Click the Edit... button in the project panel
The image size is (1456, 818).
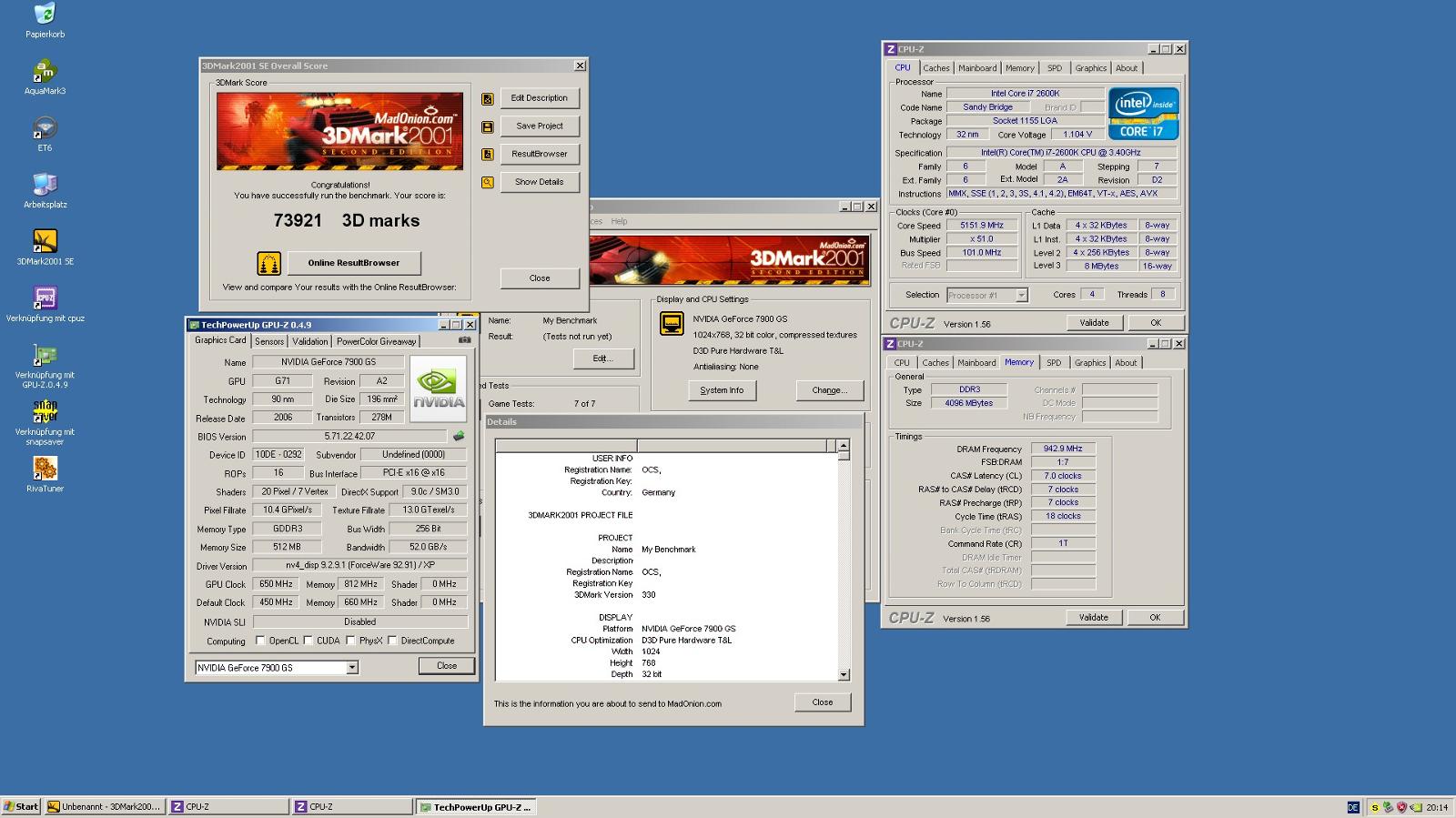[603, 359]
